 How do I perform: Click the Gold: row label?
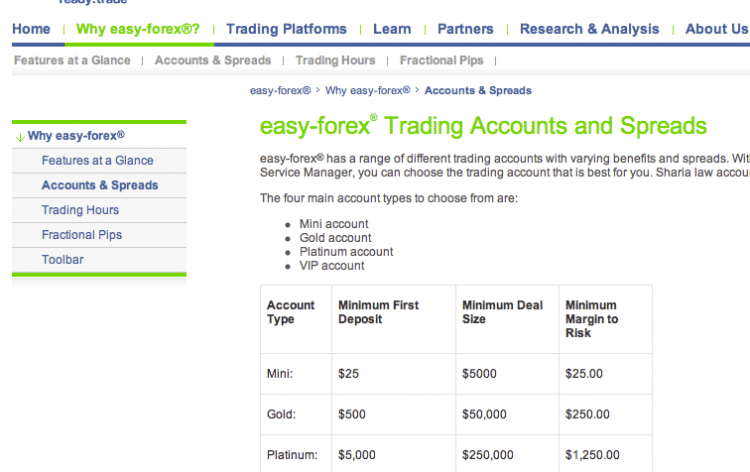click(281, 414)
